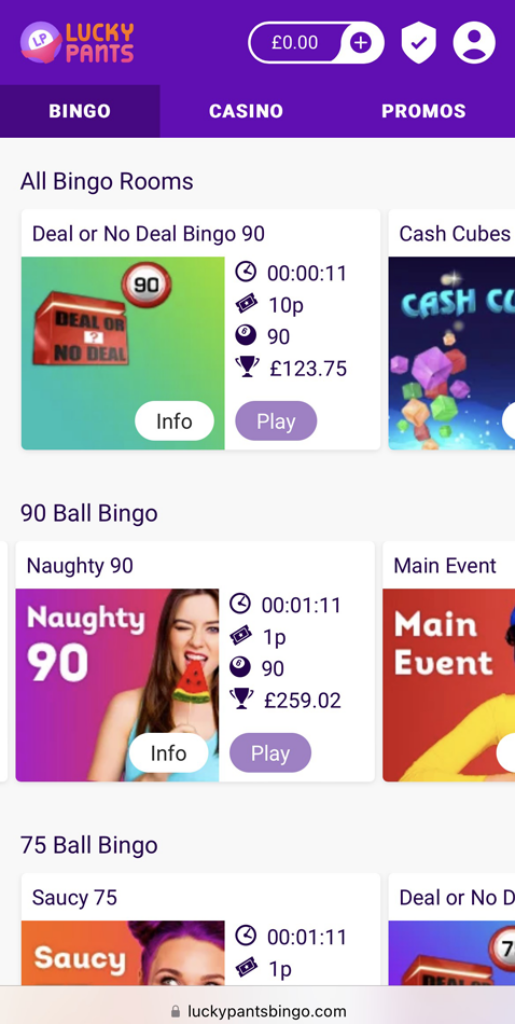The image size is (515, 1024).
Task: Show Info for Naughty 90 room
Action: pos(168,753)
